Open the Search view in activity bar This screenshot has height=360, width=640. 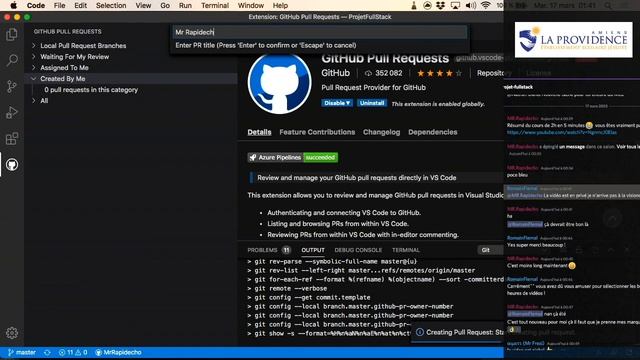point(12,60)
